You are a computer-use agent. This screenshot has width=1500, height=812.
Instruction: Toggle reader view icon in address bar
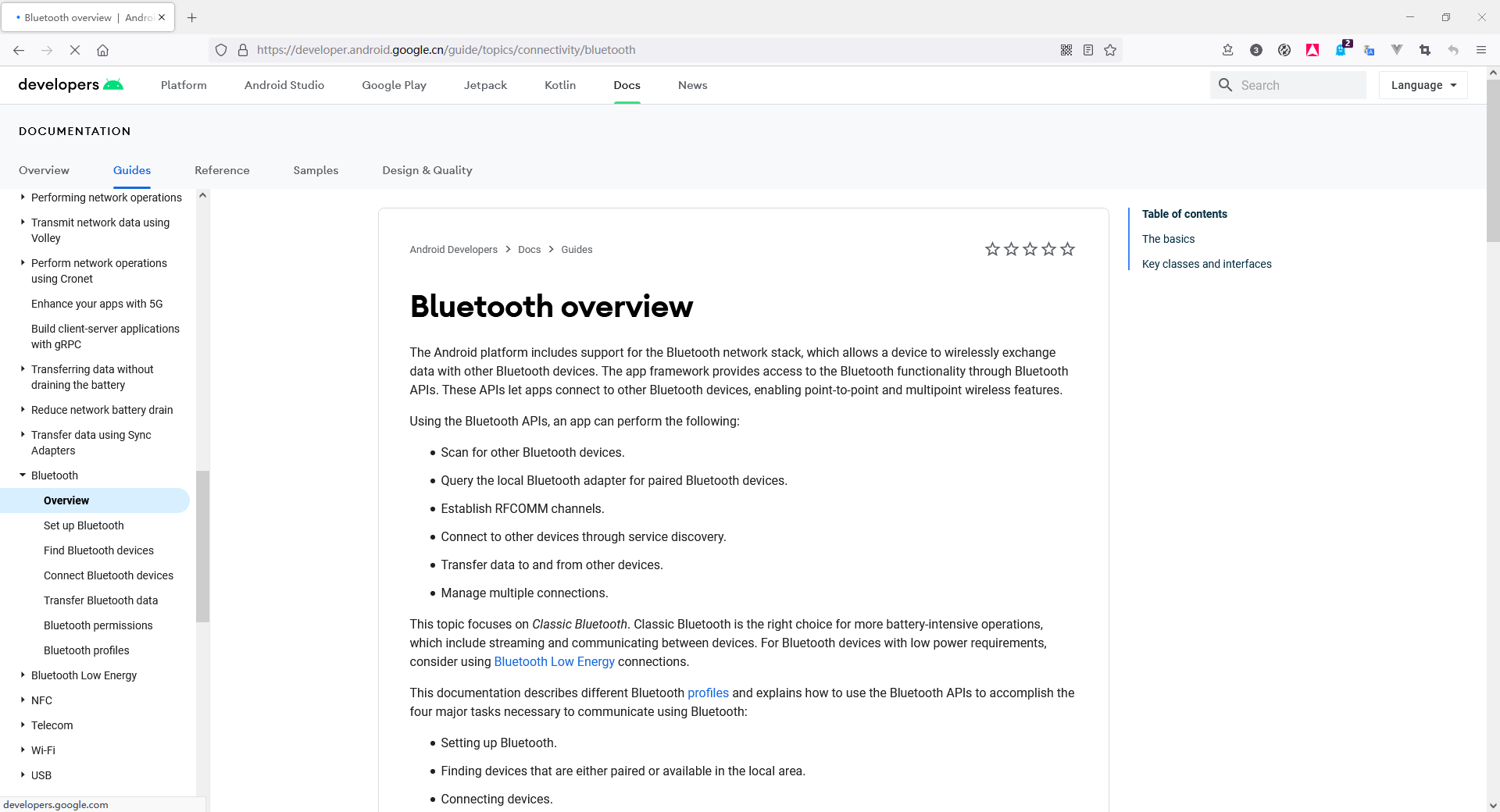tap(1088, 50)
